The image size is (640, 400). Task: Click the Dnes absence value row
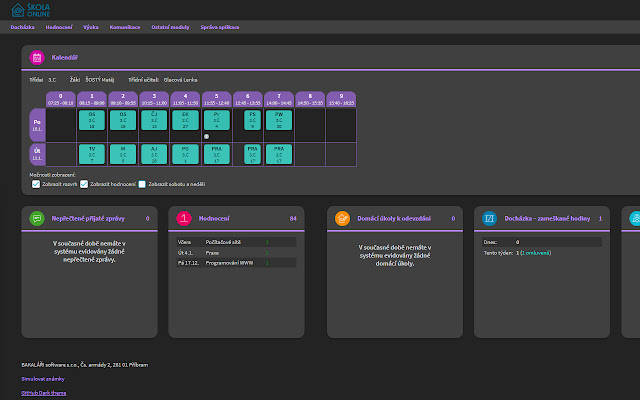click(542, 242)
